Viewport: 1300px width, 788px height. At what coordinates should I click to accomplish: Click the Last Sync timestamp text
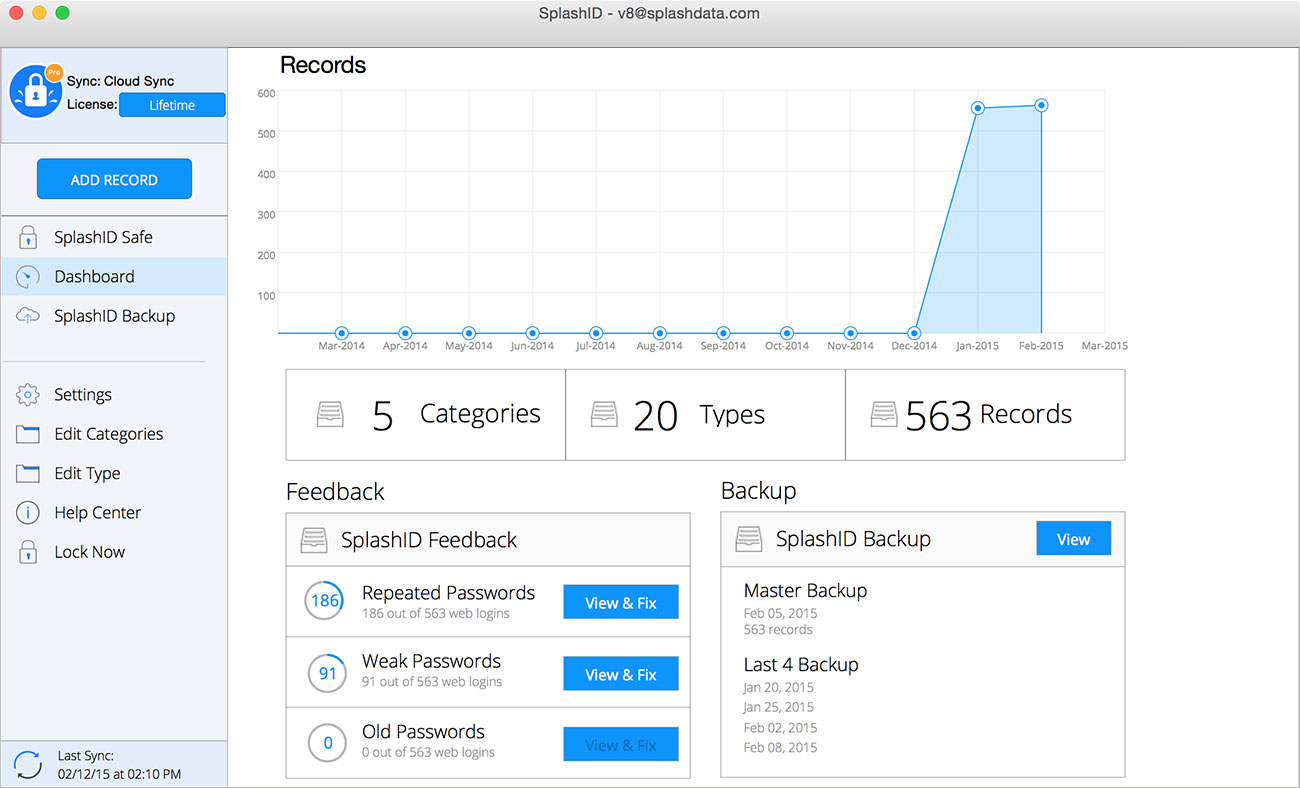click(x=119, y=774)
